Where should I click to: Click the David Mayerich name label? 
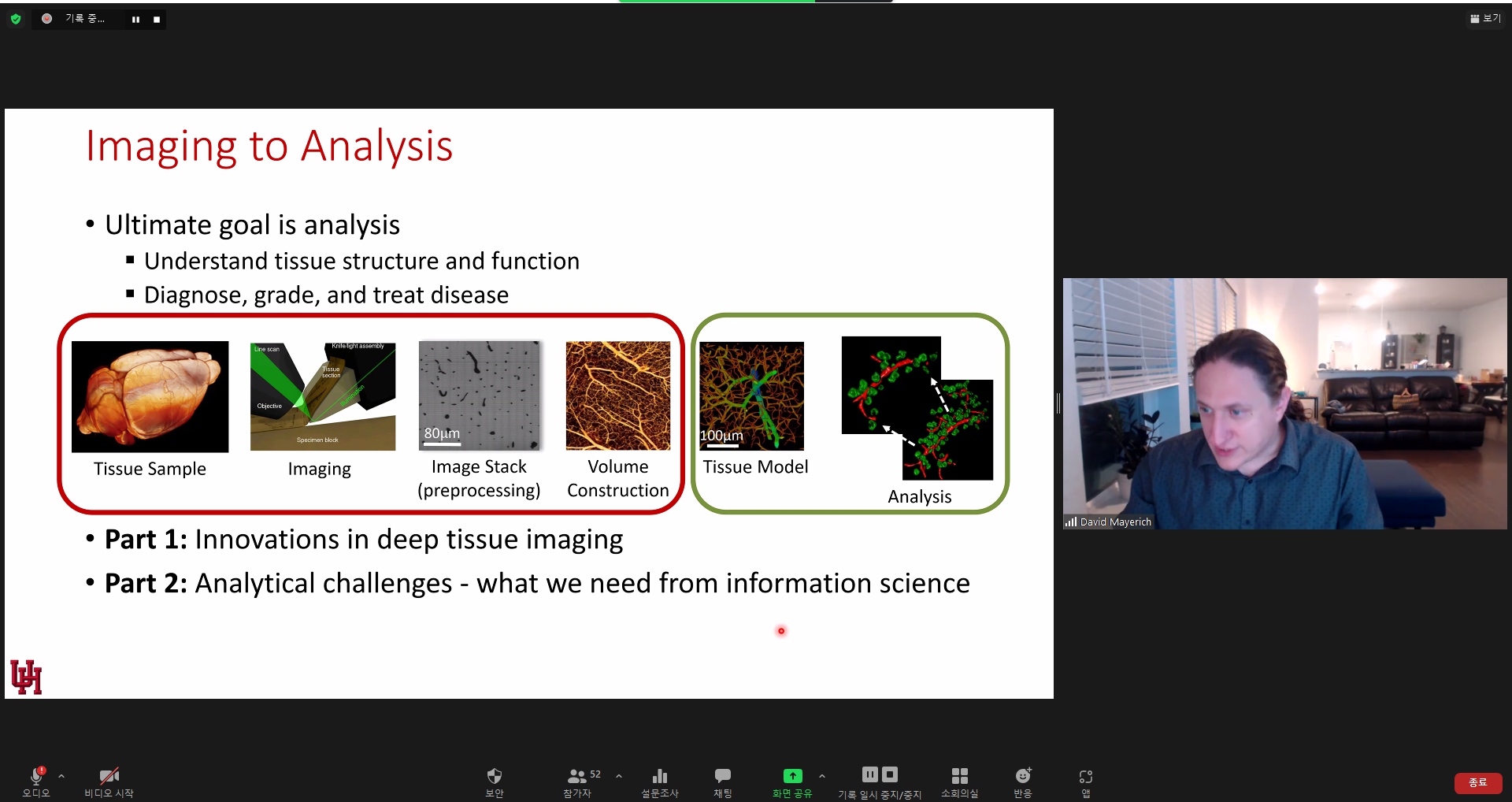click(1115, 522)
